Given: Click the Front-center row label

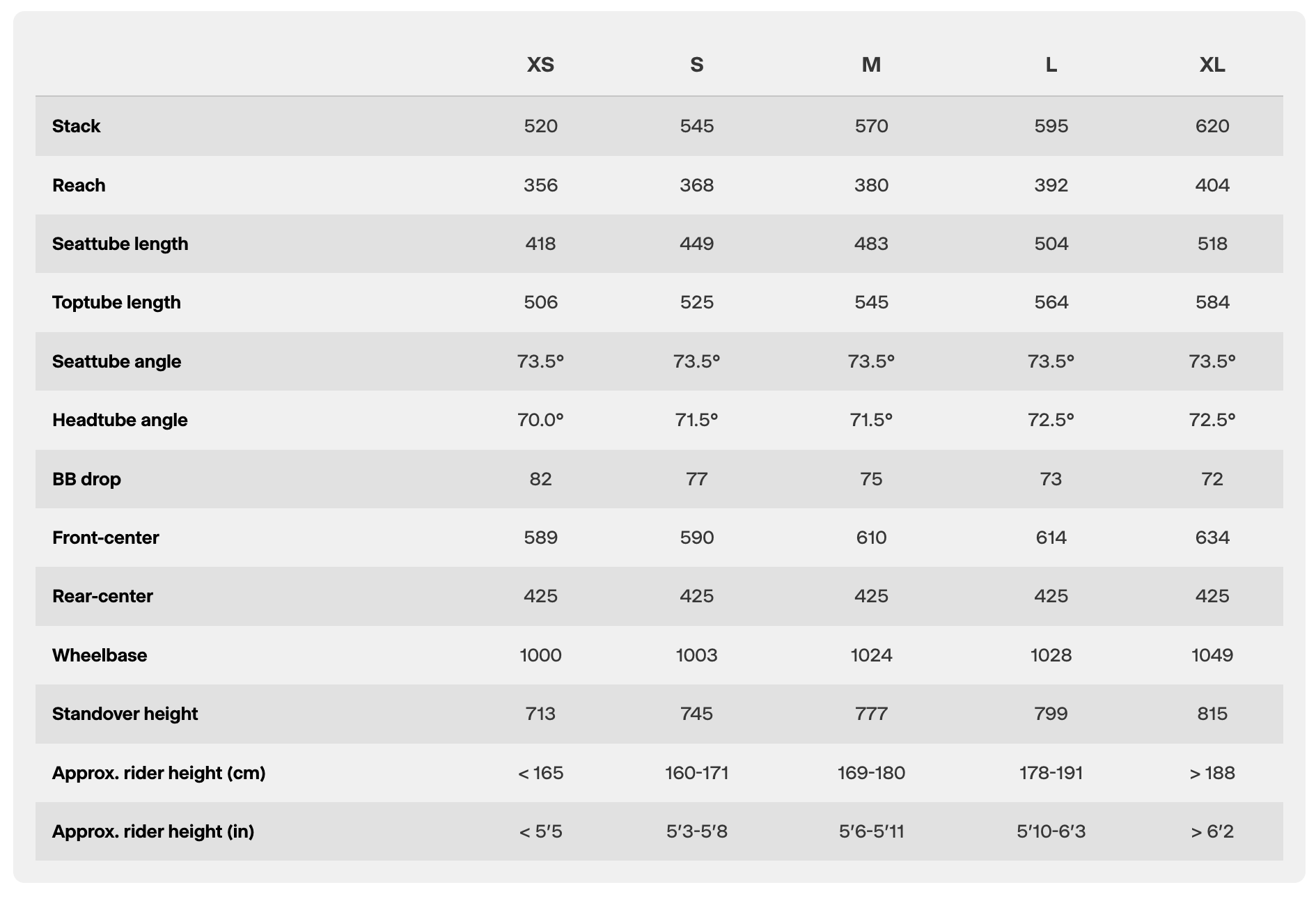Looking at the screenshot, I should click(x=105, y=538).
